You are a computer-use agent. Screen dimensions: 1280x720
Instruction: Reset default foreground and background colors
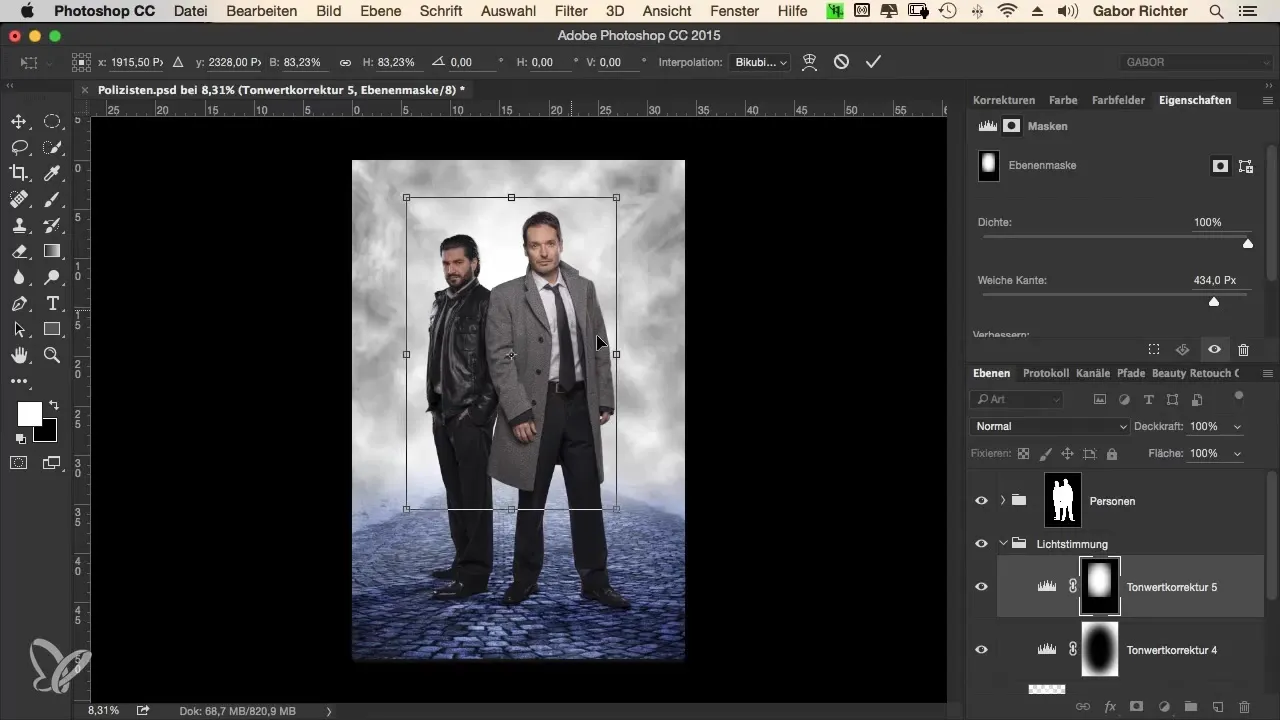21,439
